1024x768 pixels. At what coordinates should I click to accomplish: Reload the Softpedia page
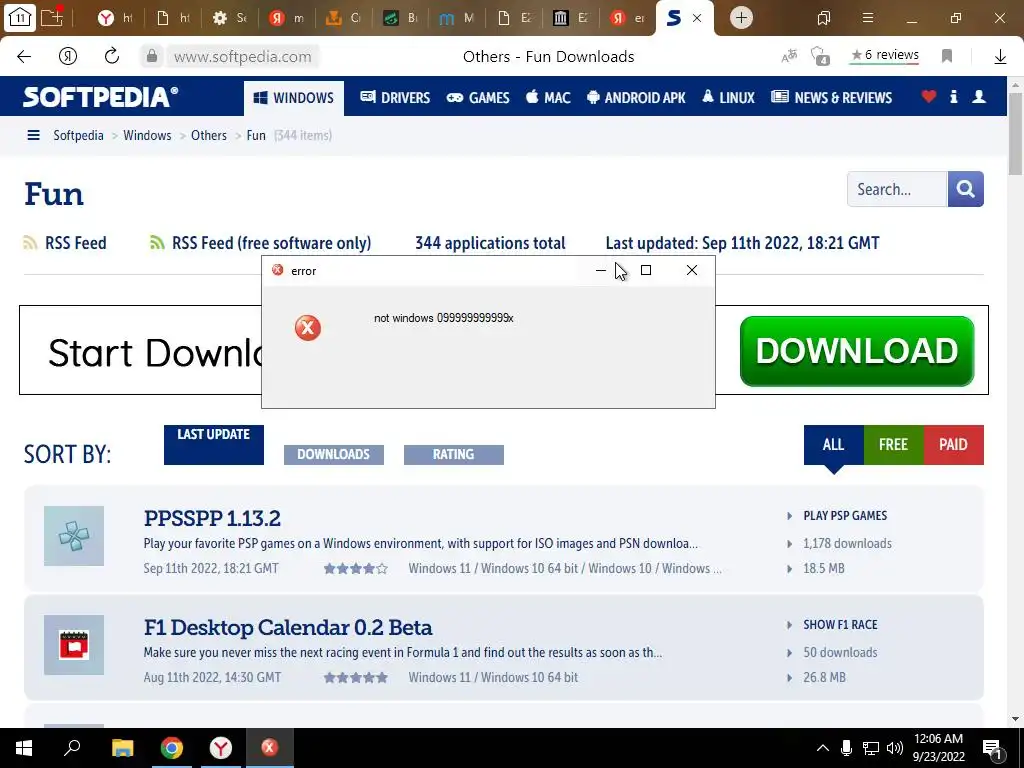point(112,56)
